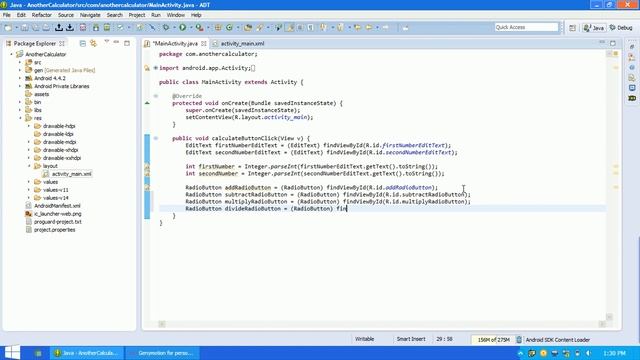This screenshot has width=640, height=360.
Task: Click the Save toolbar icon
Action: coord(25,27)
